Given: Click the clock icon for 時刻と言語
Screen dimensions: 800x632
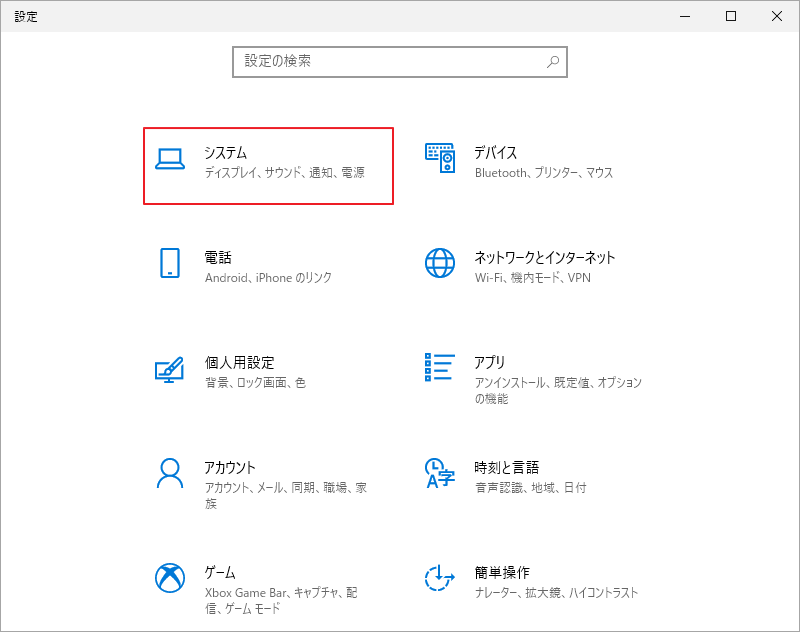Looking at the screenshot, I should pyautogui.click(x=440, y=473).
